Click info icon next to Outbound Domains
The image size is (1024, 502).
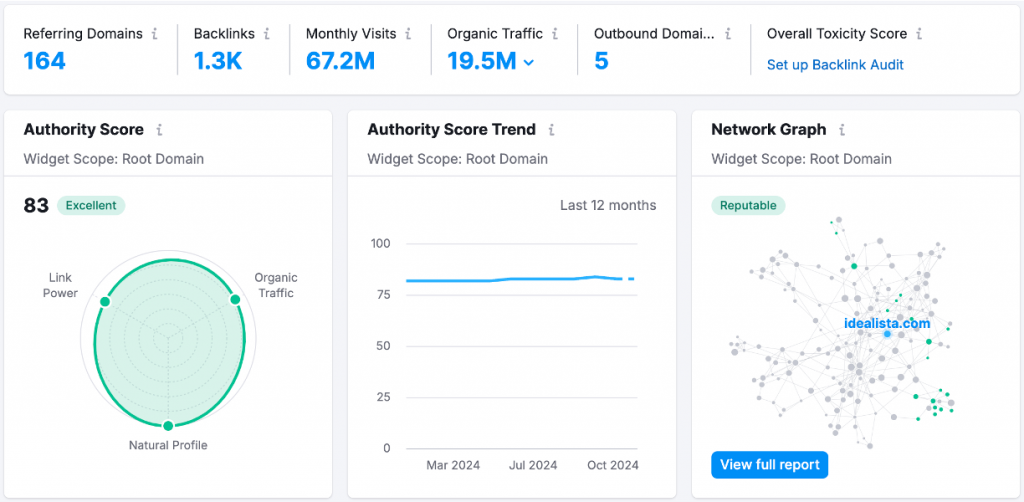[x=727, y=34]
